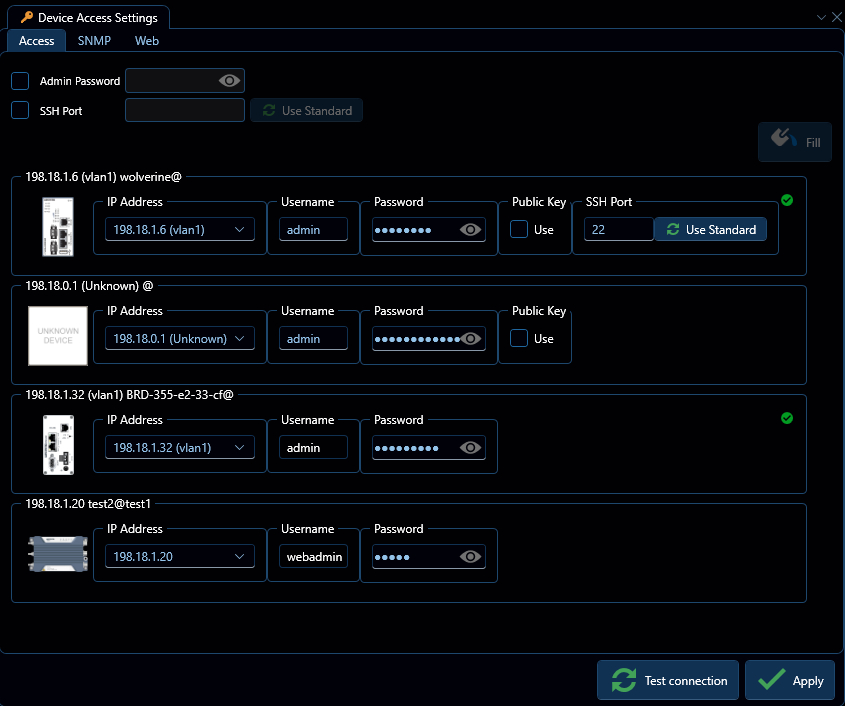Screen dimensions: 845x706
Task: Click Username field for 198.18.0.1
Action: coord(313,338)
